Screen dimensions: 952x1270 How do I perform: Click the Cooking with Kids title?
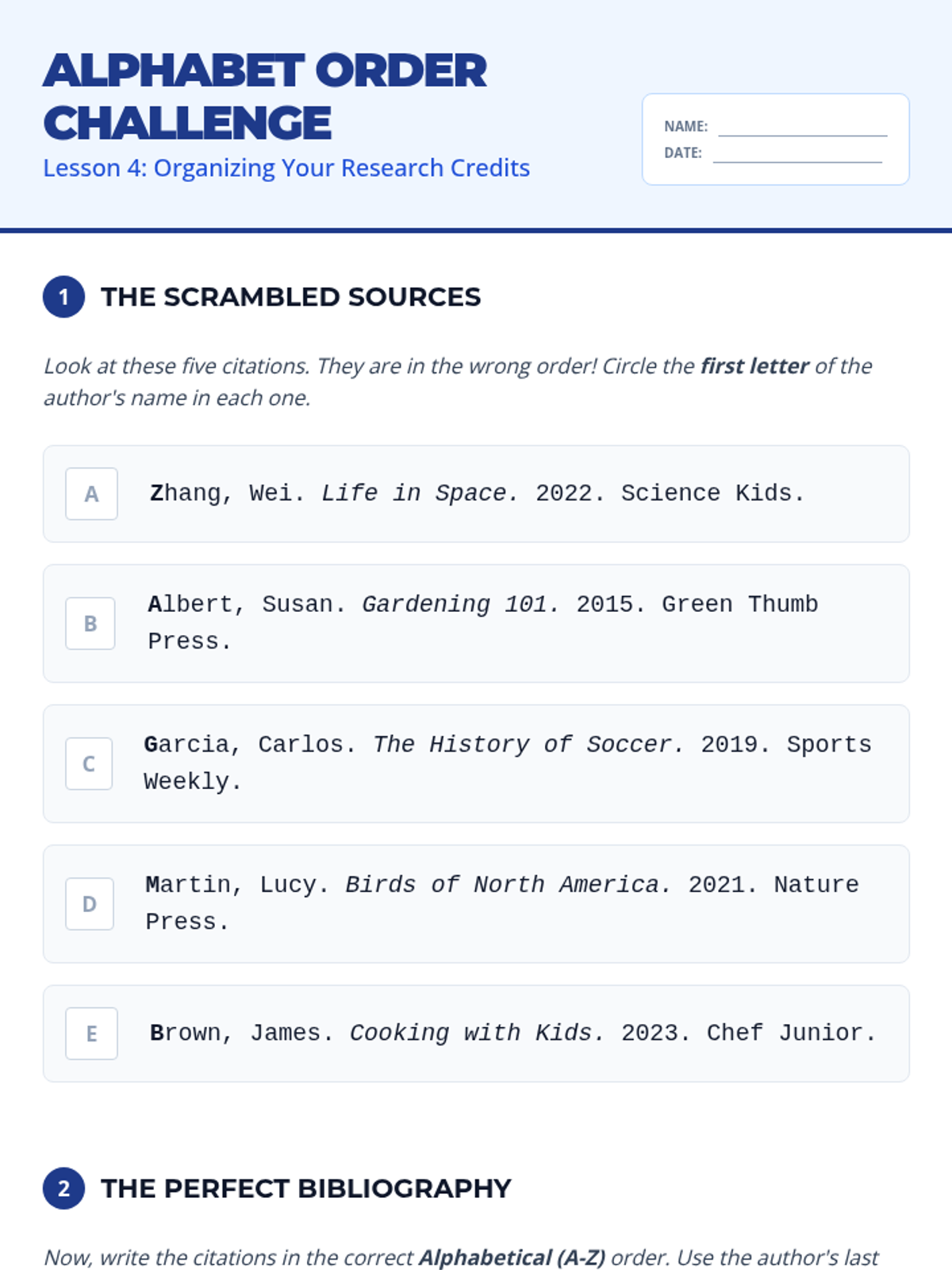pyautogui.click(x=477, y=1033)
